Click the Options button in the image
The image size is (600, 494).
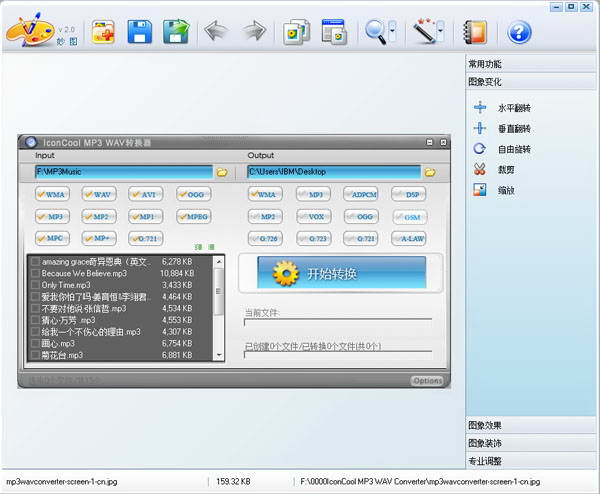(427, 381)
